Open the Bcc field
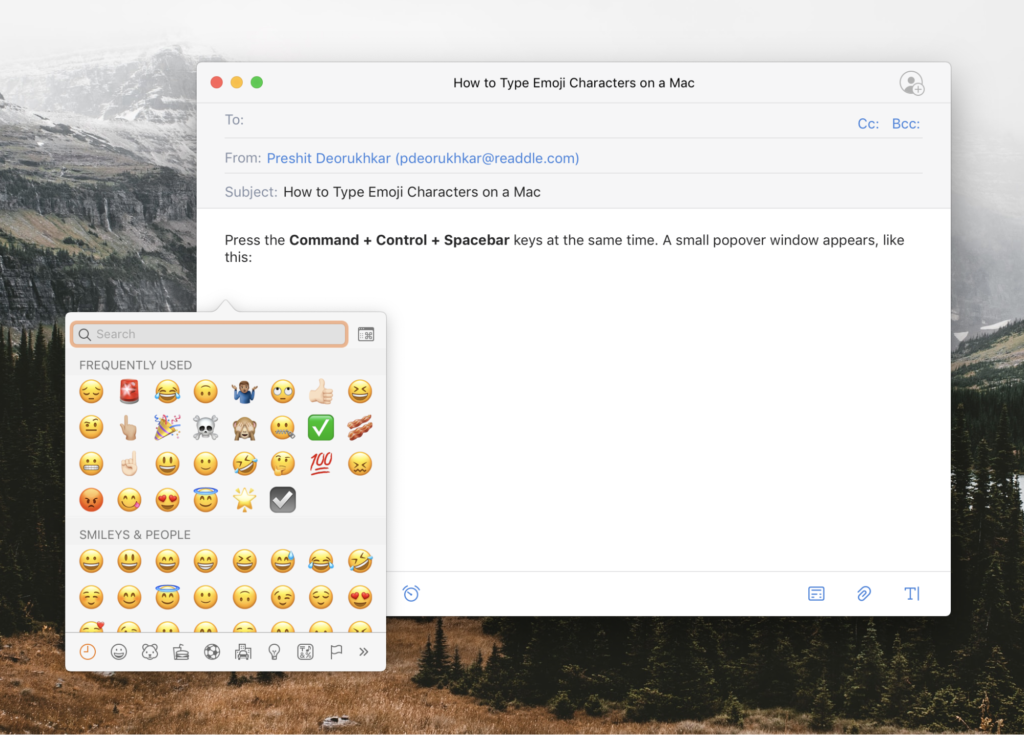Screen dimensions: 1024x735 tap(905, 123)
